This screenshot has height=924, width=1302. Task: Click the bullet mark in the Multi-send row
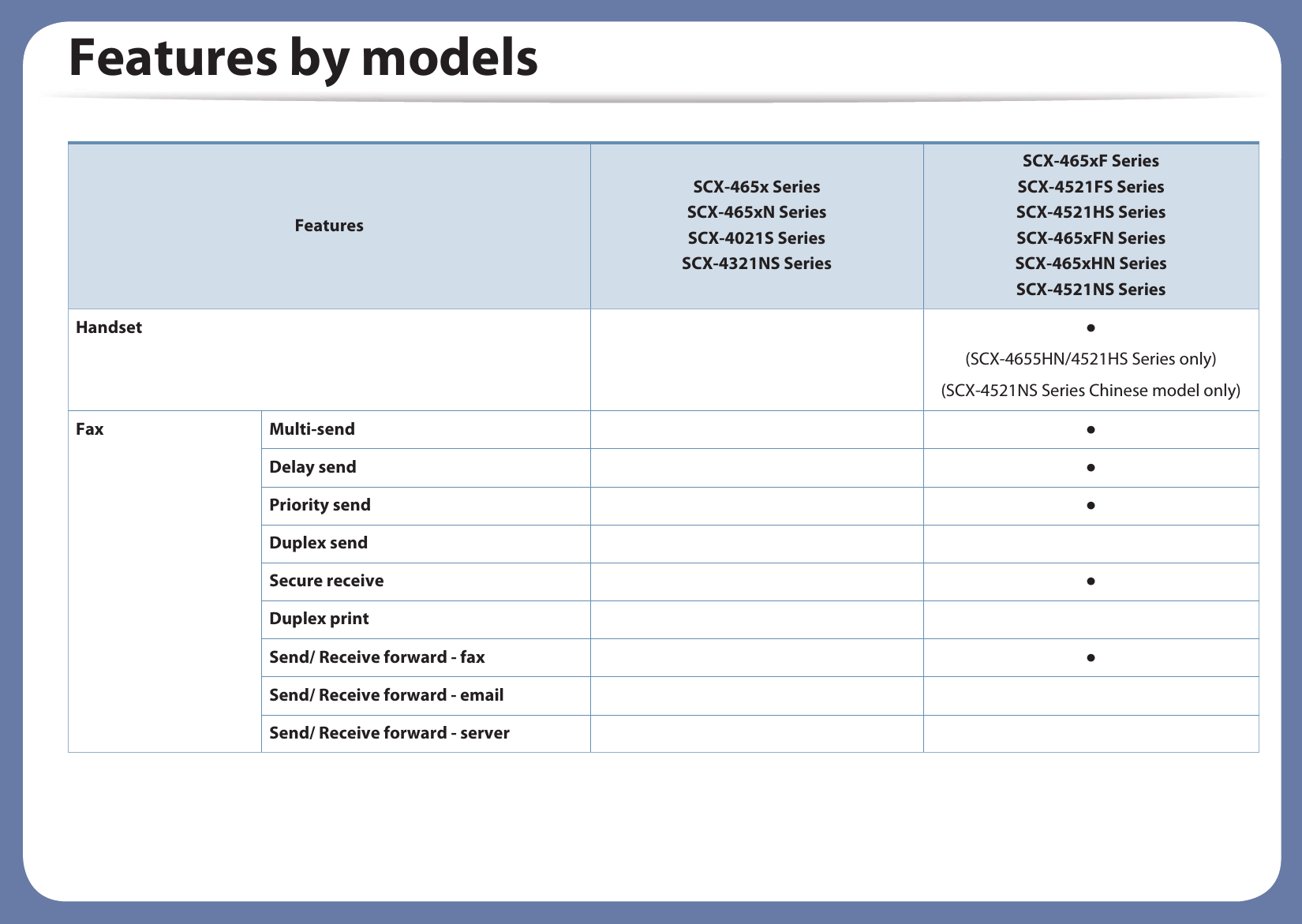1090,430
